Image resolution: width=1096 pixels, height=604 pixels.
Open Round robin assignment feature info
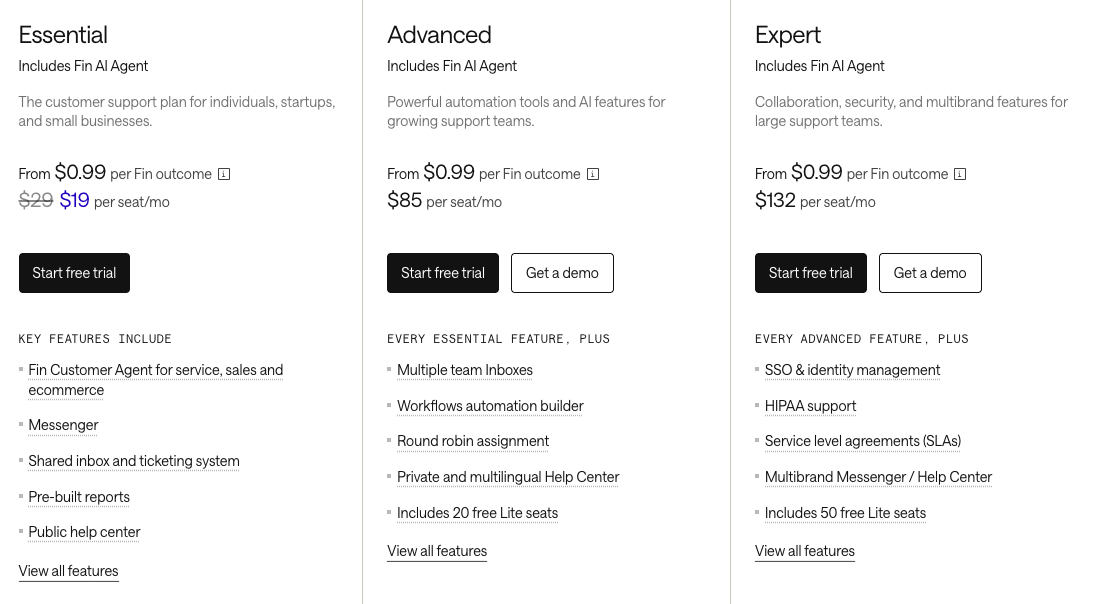(473, 441)
